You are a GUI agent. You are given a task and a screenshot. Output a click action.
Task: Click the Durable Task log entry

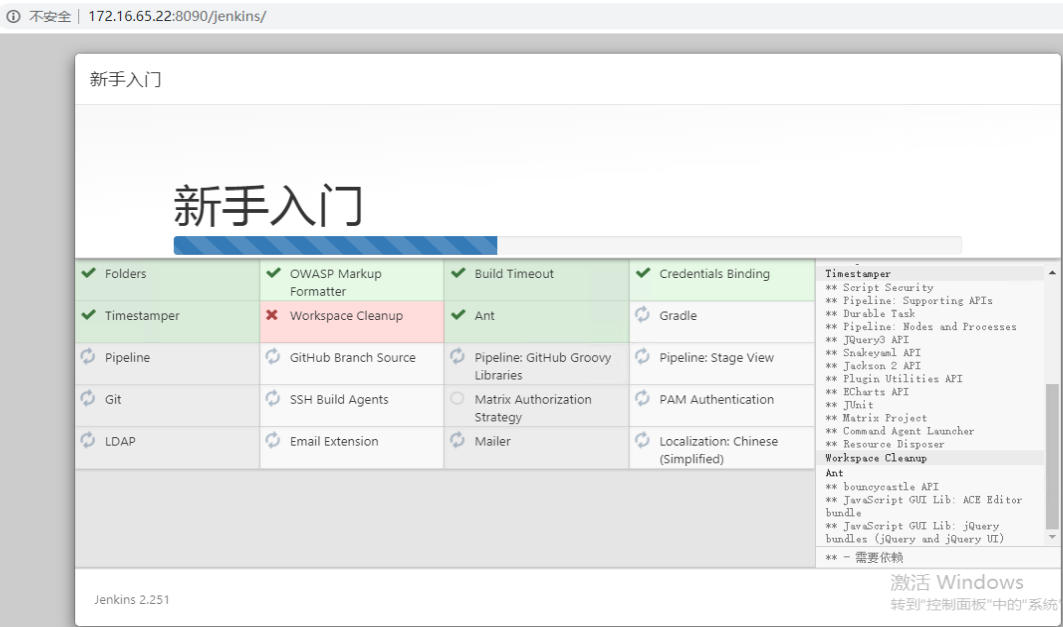pos(870,314)
